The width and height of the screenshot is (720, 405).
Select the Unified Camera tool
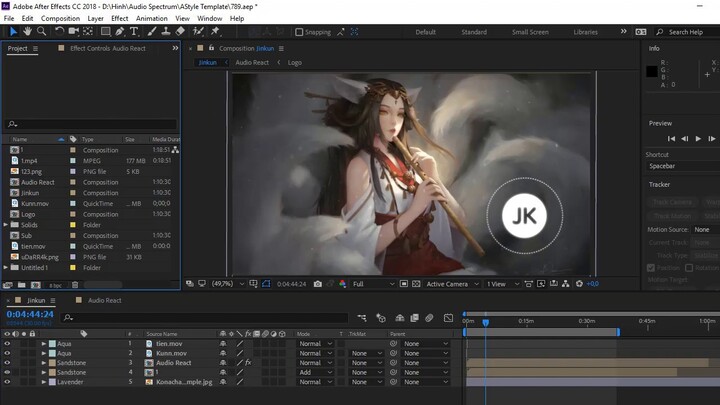73,31
